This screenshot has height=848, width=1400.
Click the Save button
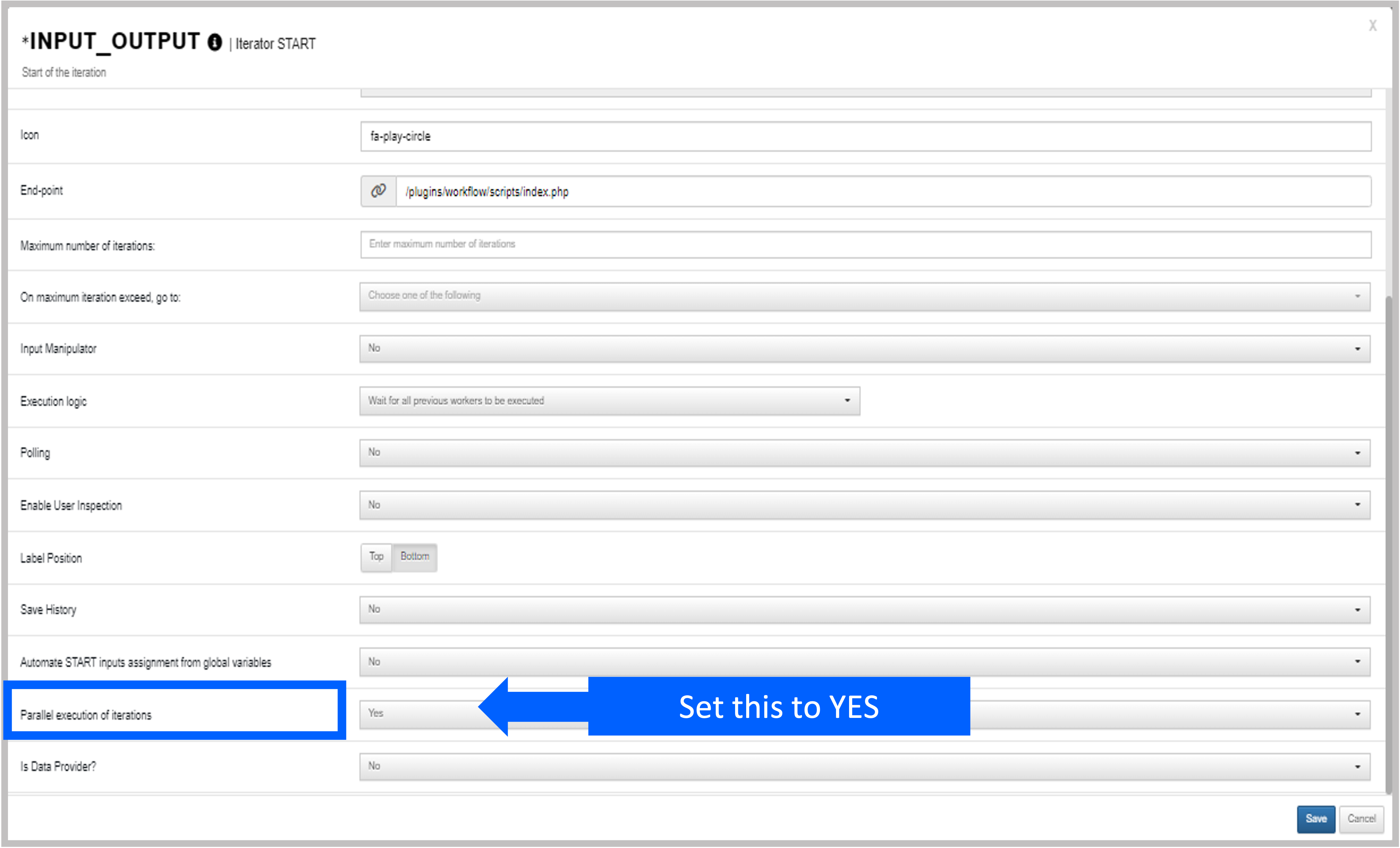[1315, 818]
